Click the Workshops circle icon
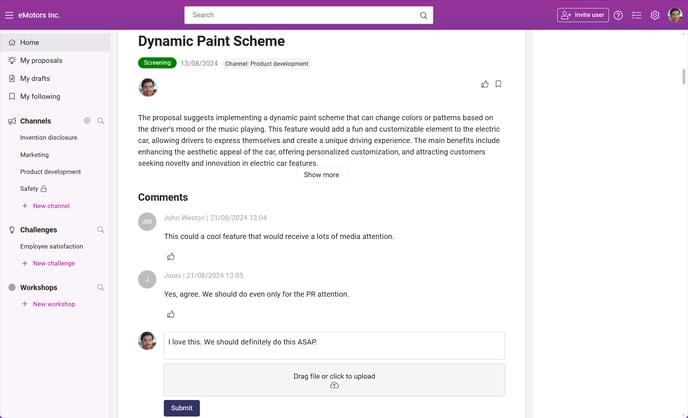This screenshot has width=688, height=418. click(x=12, y=287)
